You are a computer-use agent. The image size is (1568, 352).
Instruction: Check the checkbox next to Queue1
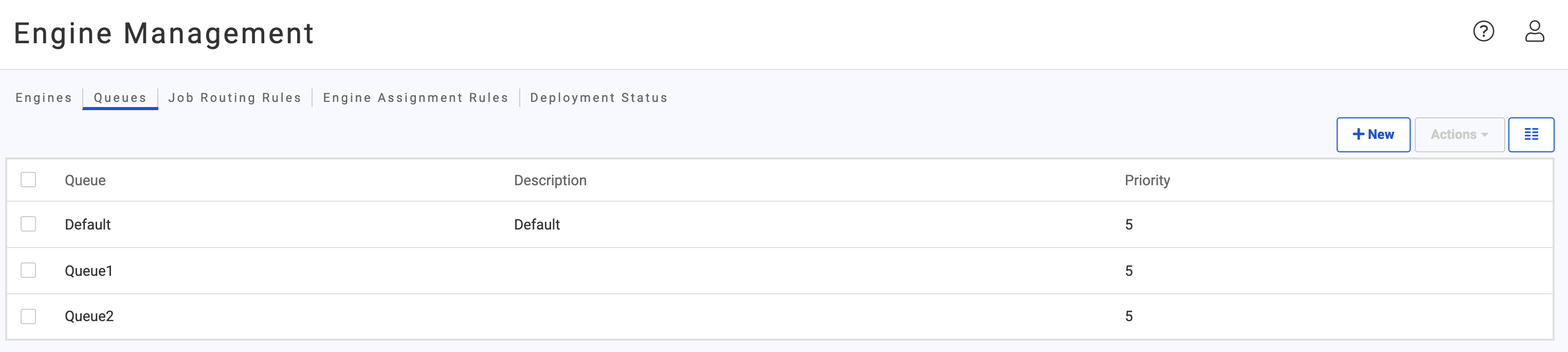click(28, 270)
